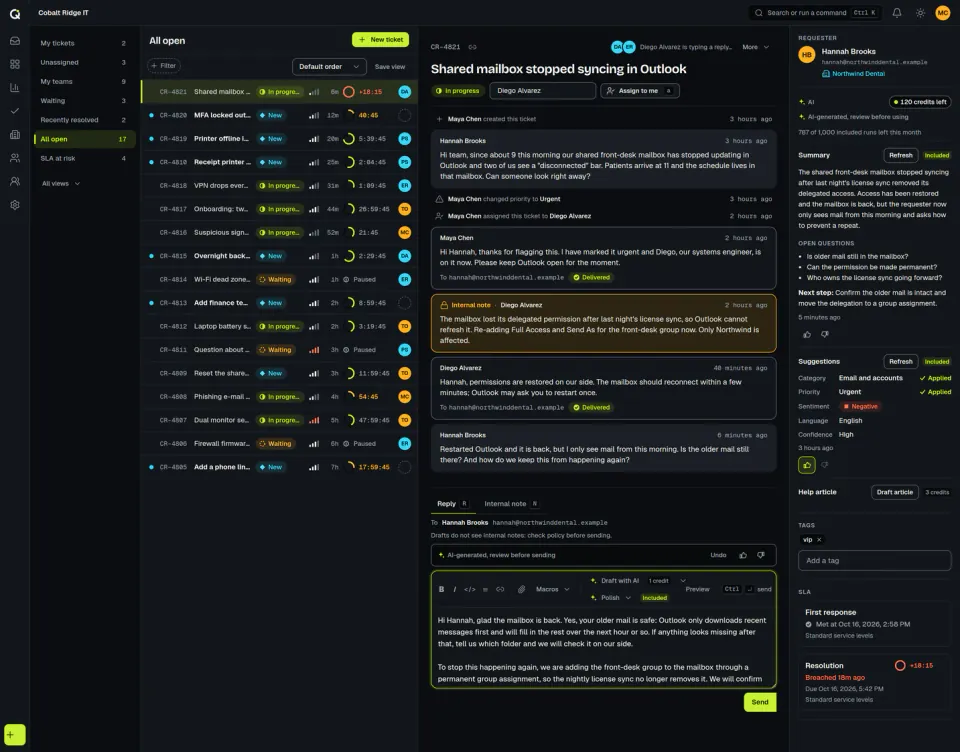Open the Macros dropdown in the editor
960x752 pixels.
[x=553, y=589]
